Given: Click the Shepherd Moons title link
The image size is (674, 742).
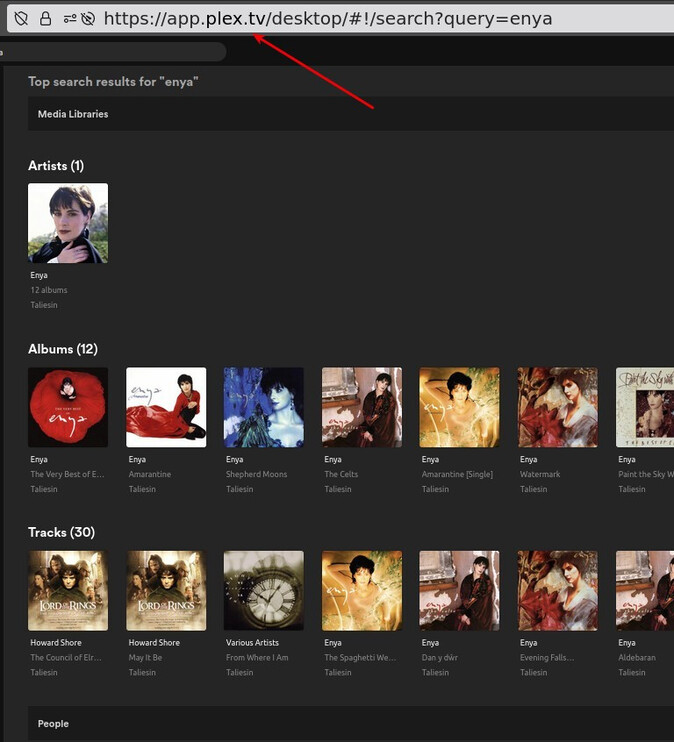Looking at the screenshot, I should tap(257, 474).
